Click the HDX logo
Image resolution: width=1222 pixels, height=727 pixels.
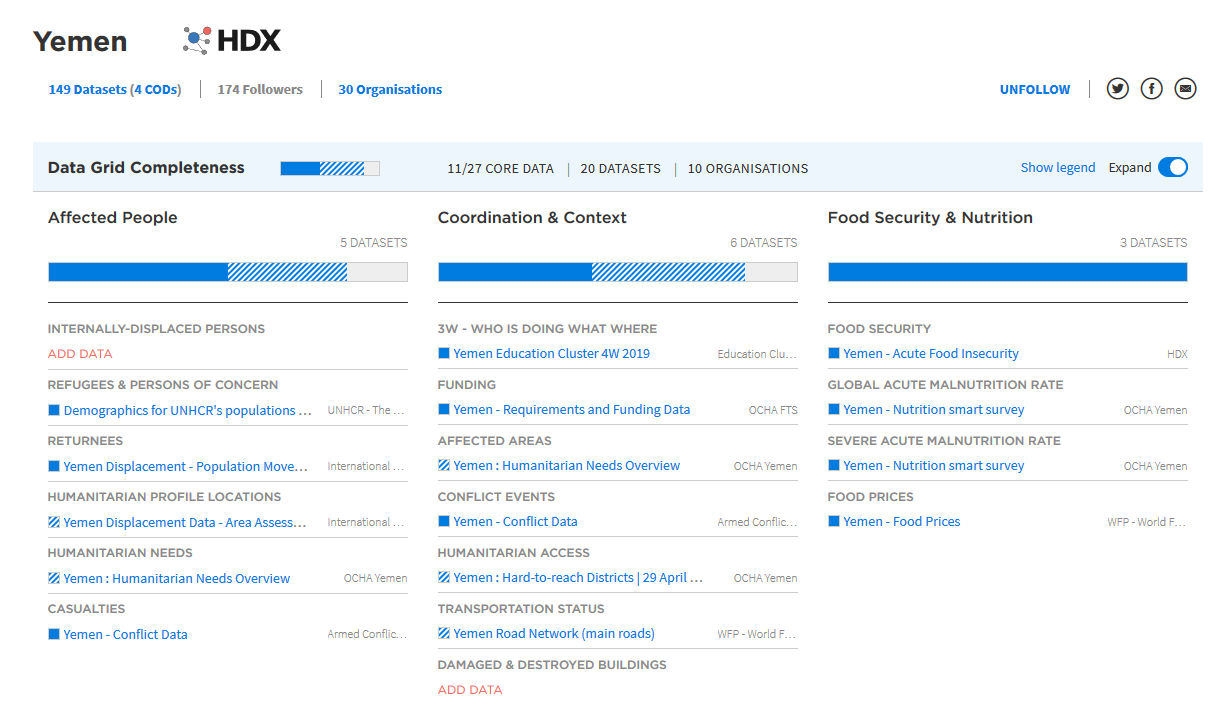[x=232, y=40]
